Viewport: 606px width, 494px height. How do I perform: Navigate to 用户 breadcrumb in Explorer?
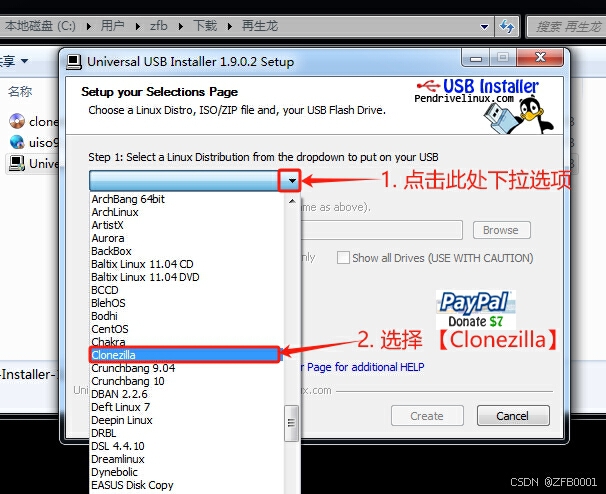point(112,26)
